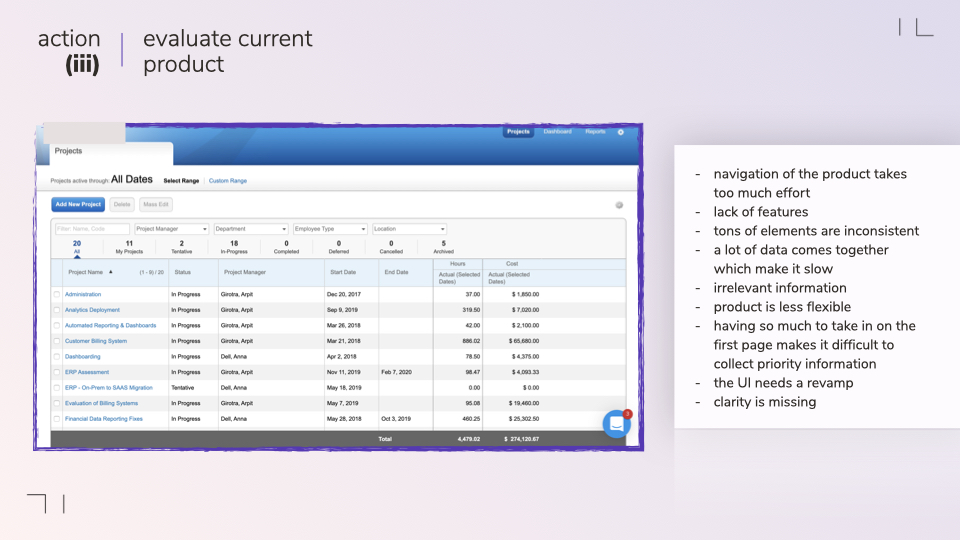Click the Custom Range link
960x540 pixels.
coord(227,181)
